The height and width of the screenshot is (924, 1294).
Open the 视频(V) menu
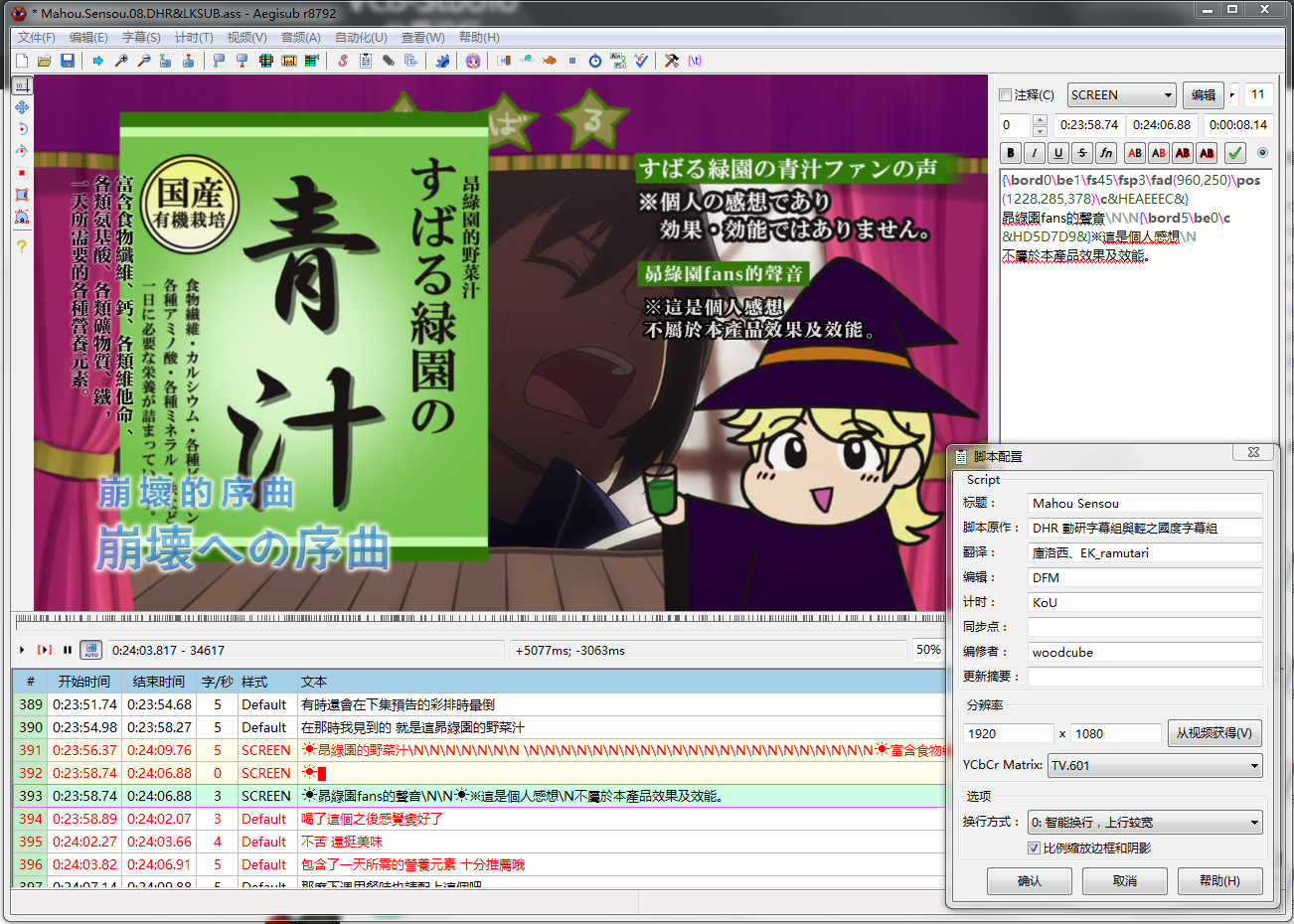(x=246, y=38)
